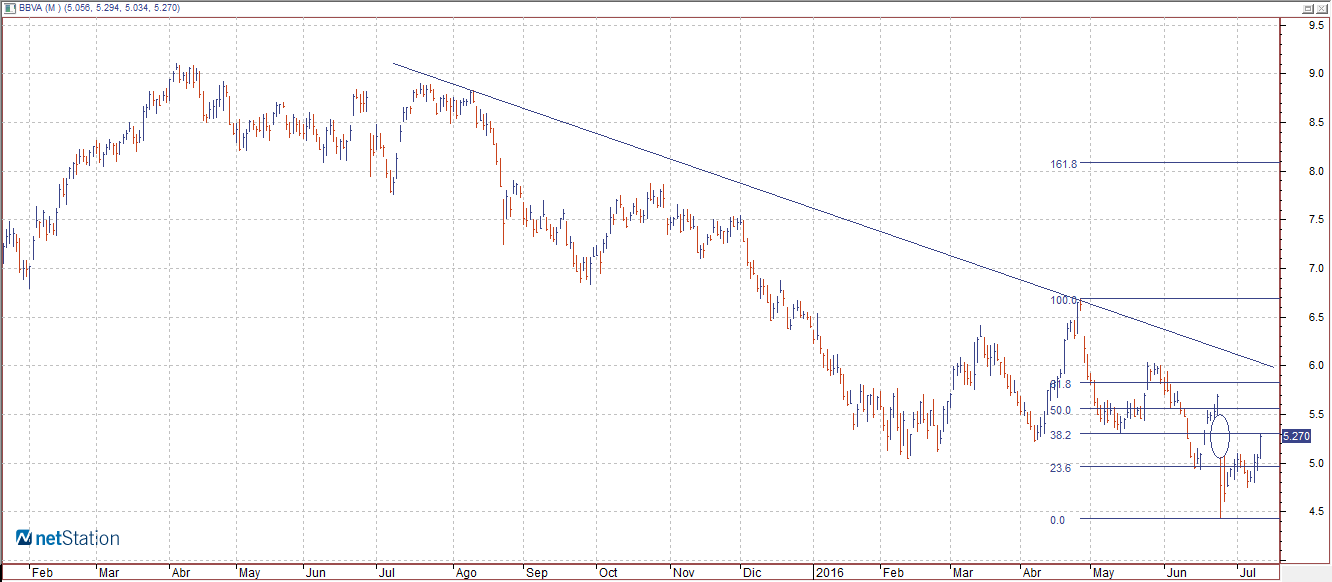
Task: Select the current price tag 5.270
Action: [x=1295, y=436]
